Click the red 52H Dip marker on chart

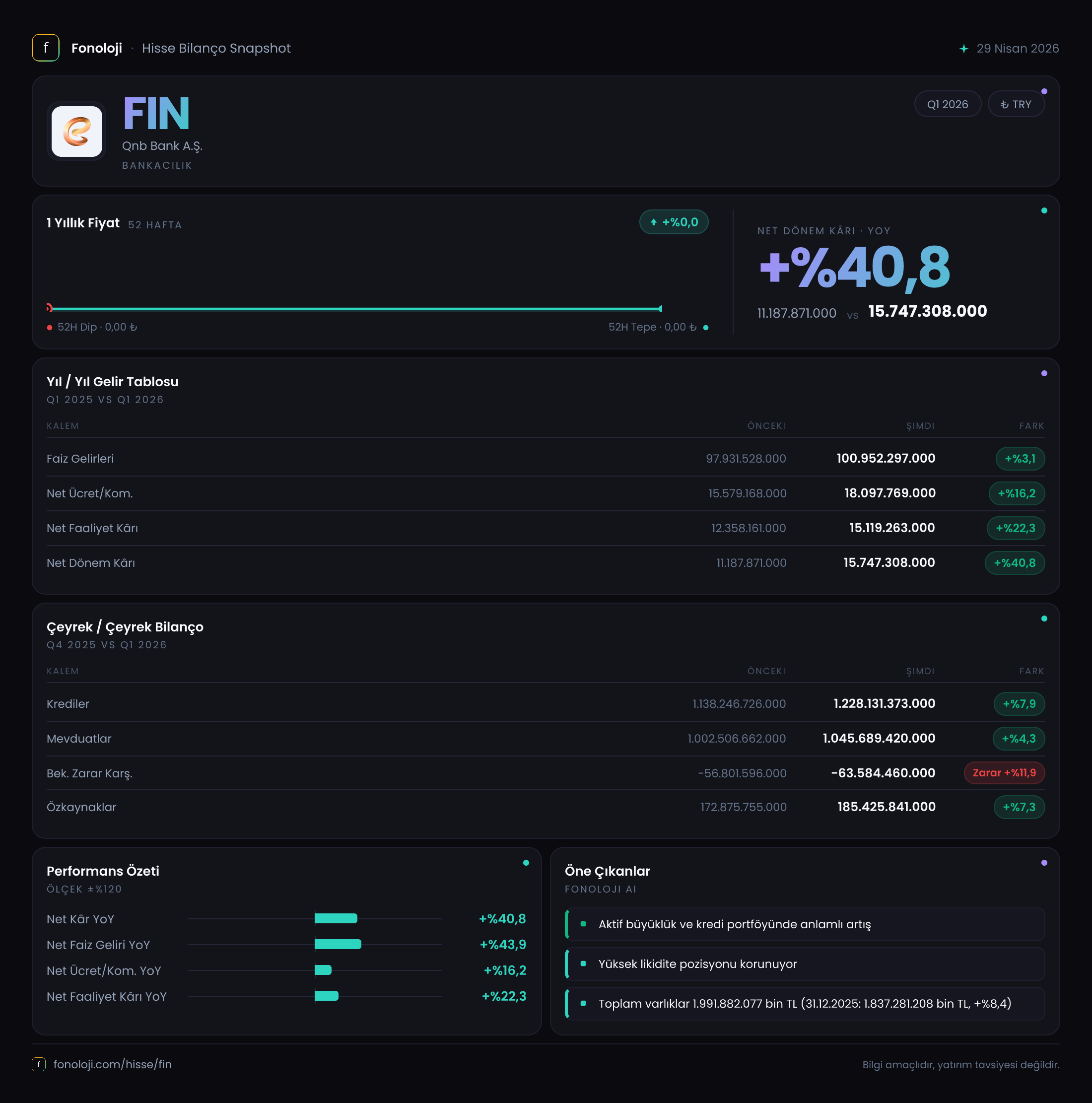pyautogui.click(x=50, y=308)
